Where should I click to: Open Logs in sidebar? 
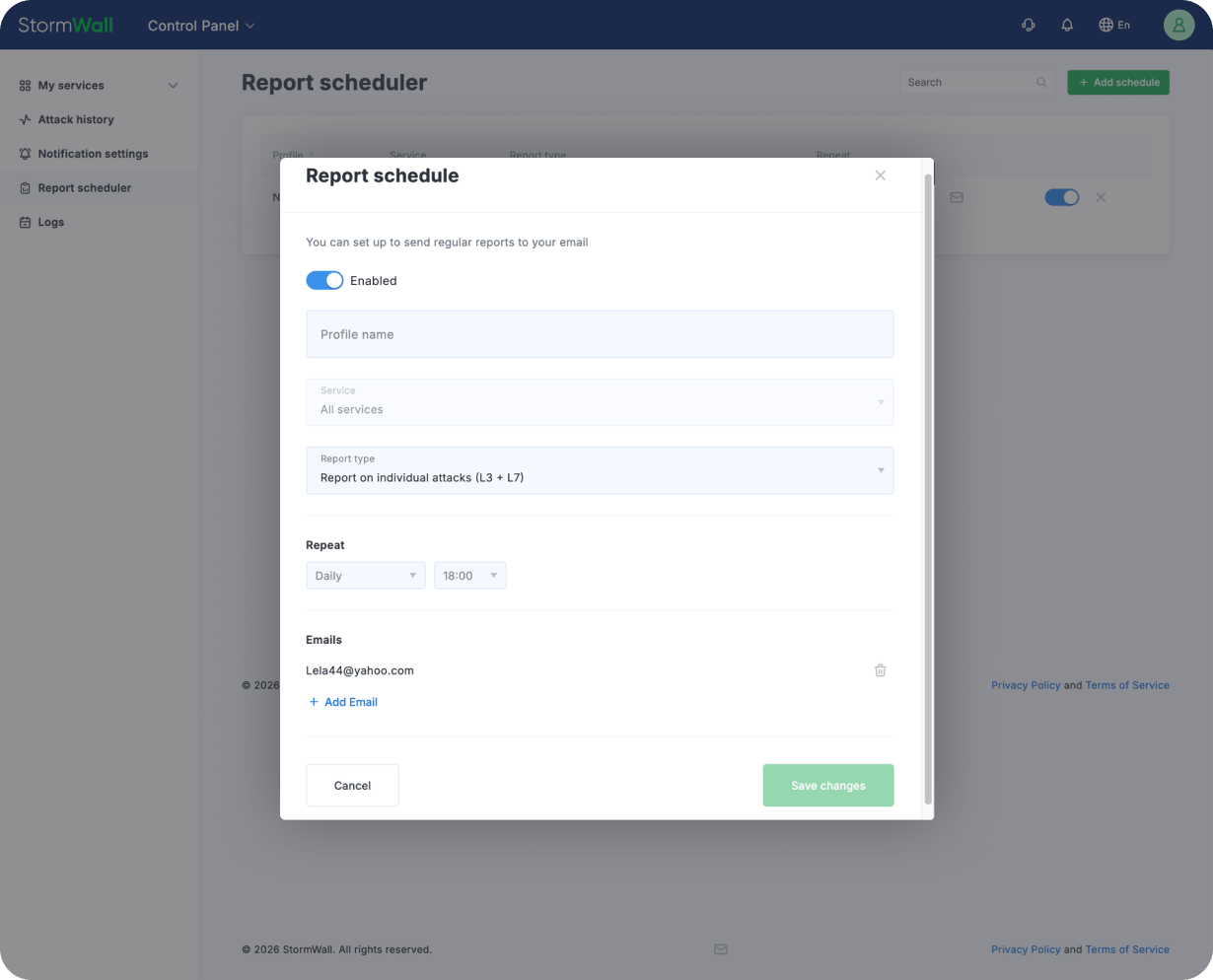[x=51, y=223]
